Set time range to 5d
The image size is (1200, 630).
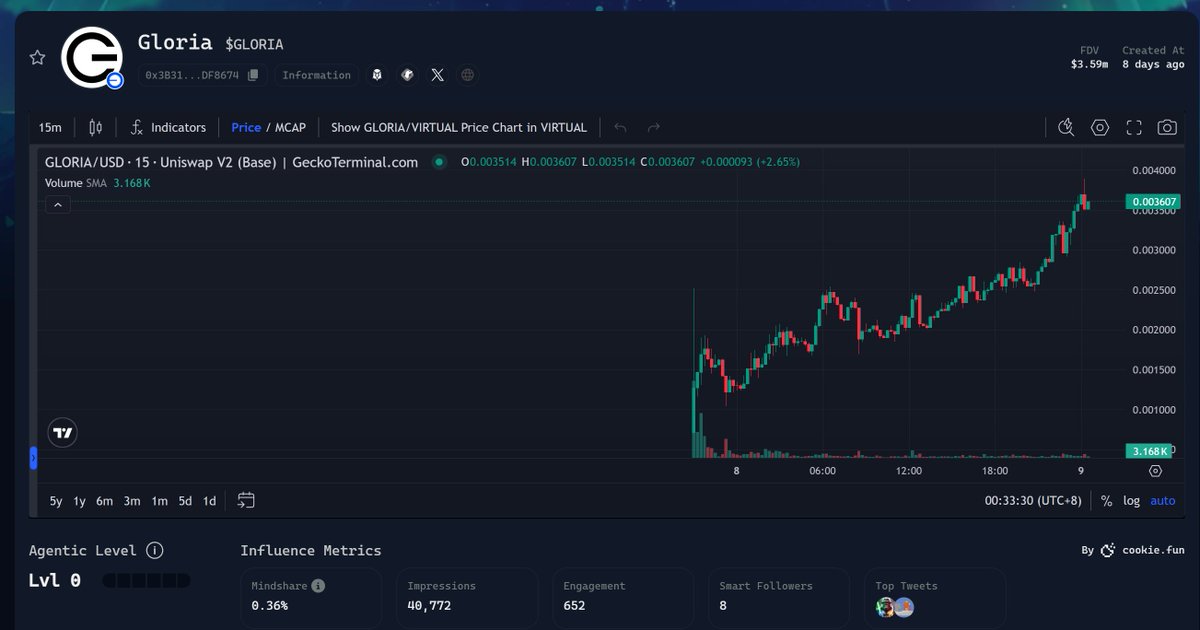(185, 501)
